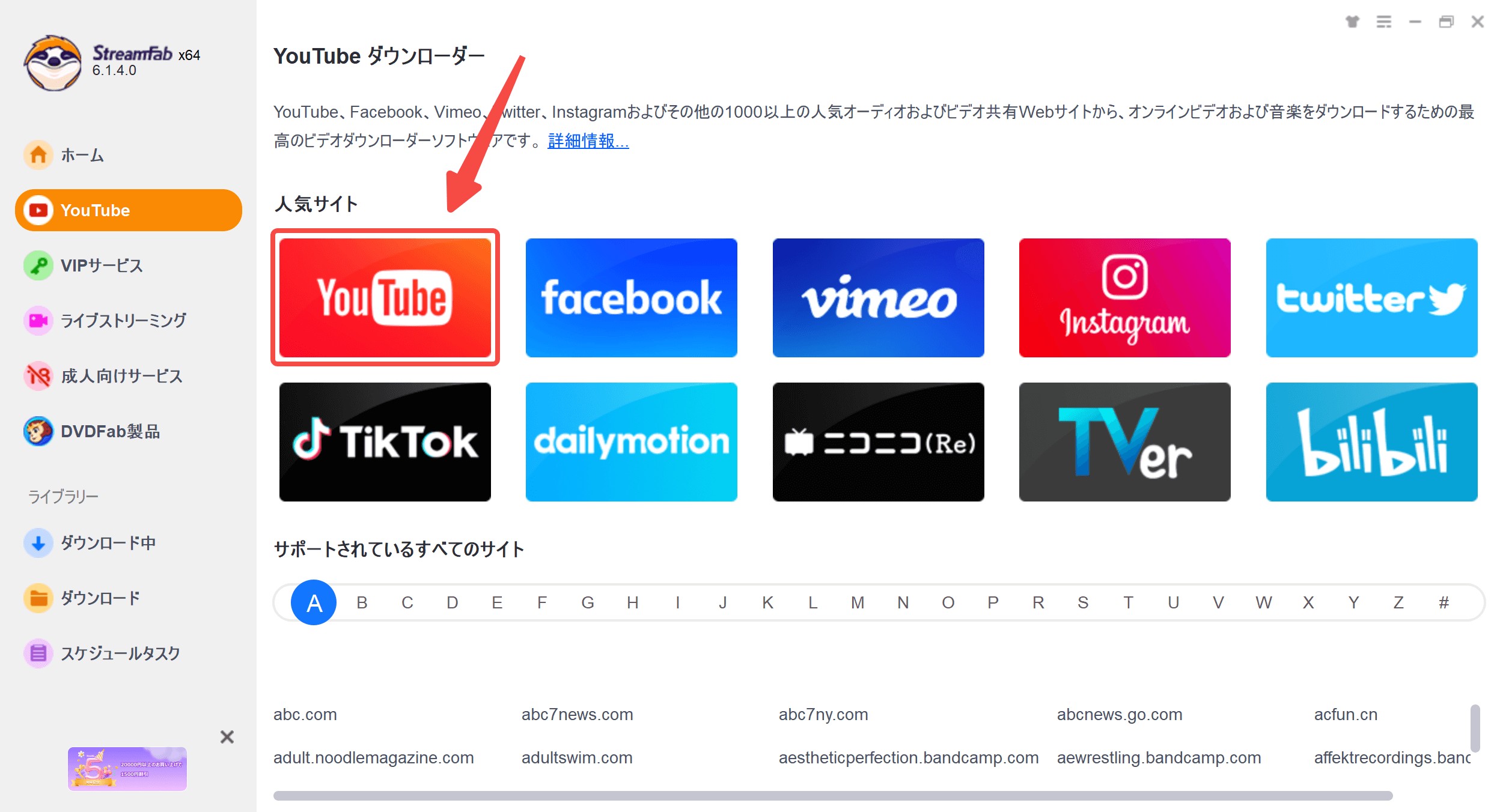Open scheduled tasks in the sidebar
This screenshot has width=1500, height=812.
point(102,653)
